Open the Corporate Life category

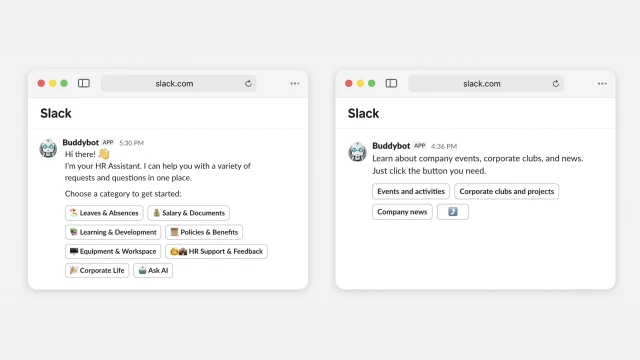tap(97, 270)
